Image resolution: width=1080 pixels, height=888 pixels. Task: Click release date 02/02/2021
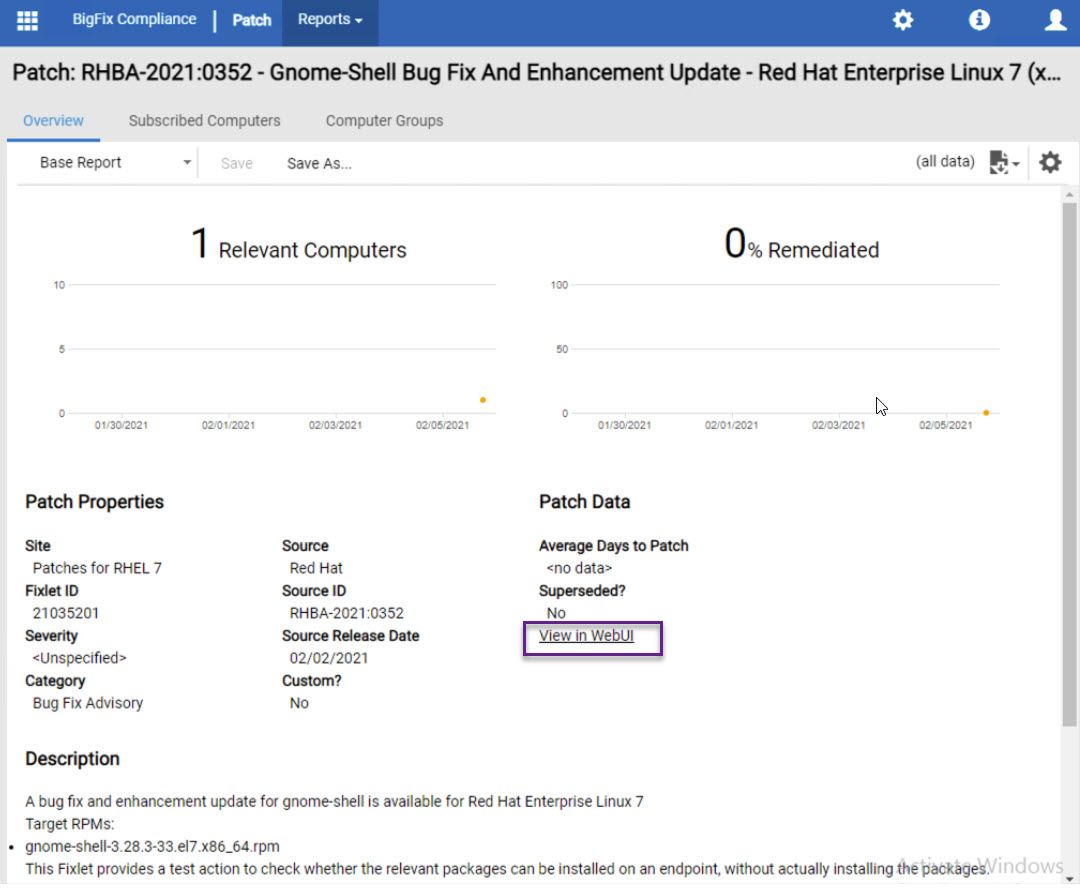[x=329, y=658]
